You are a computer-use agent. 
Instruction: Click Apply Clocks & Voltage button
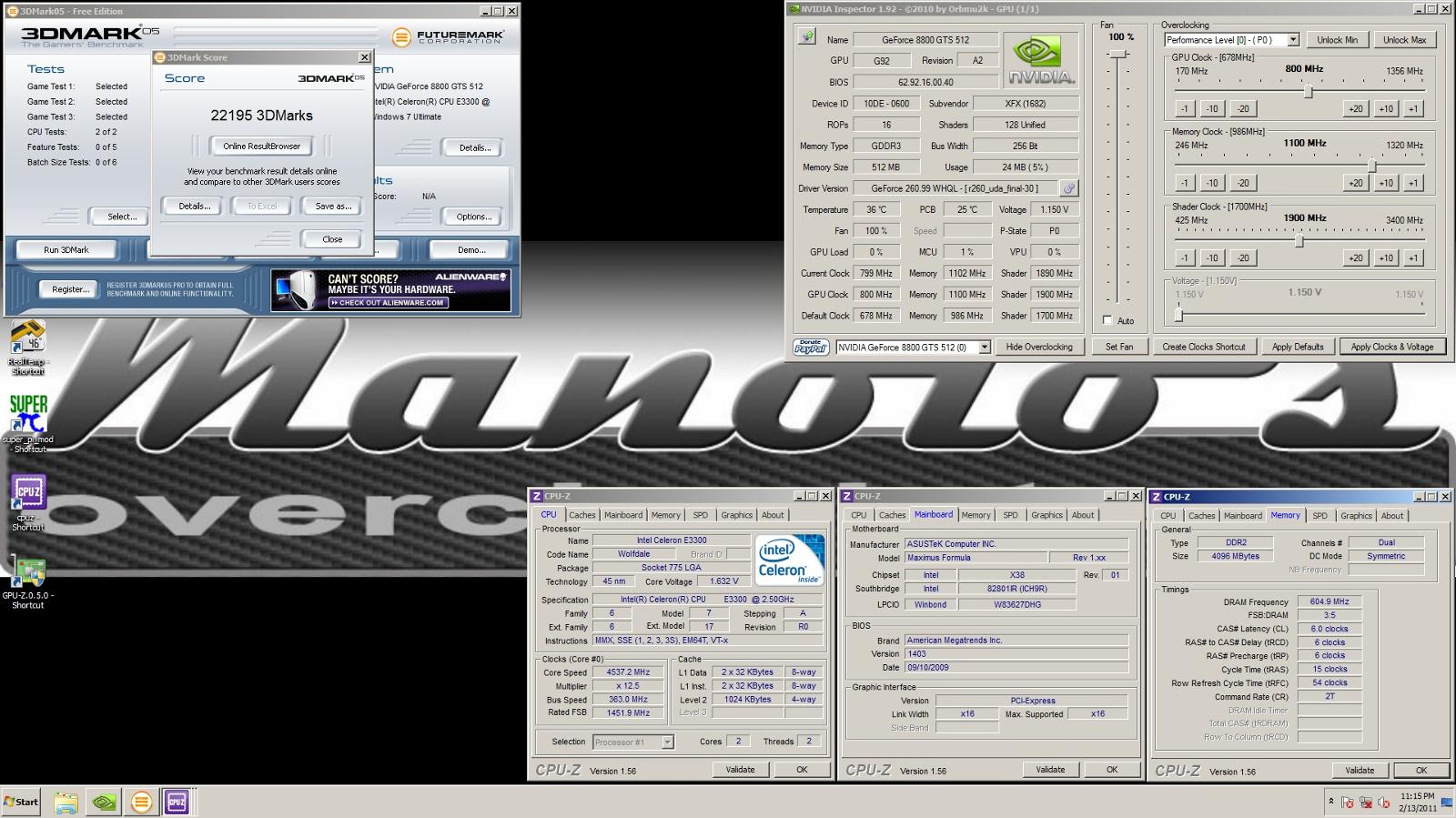click(1391, 347)
